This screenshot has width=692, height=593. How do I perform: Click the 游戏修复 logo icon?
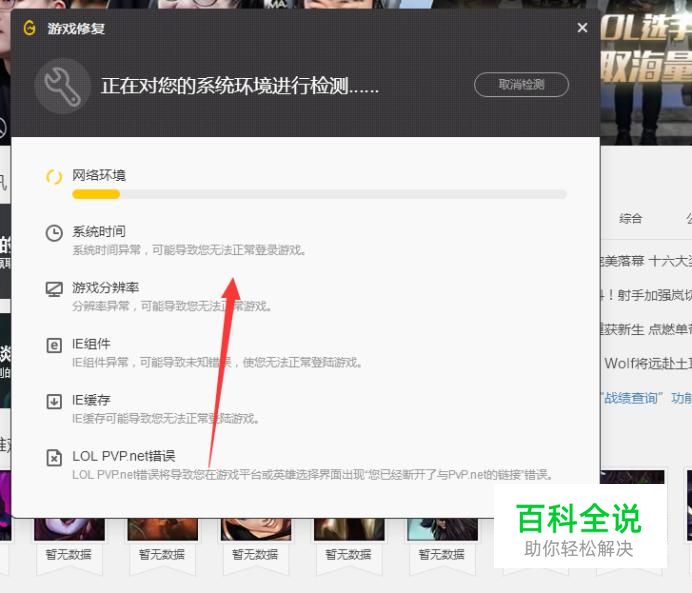point(30,28)
